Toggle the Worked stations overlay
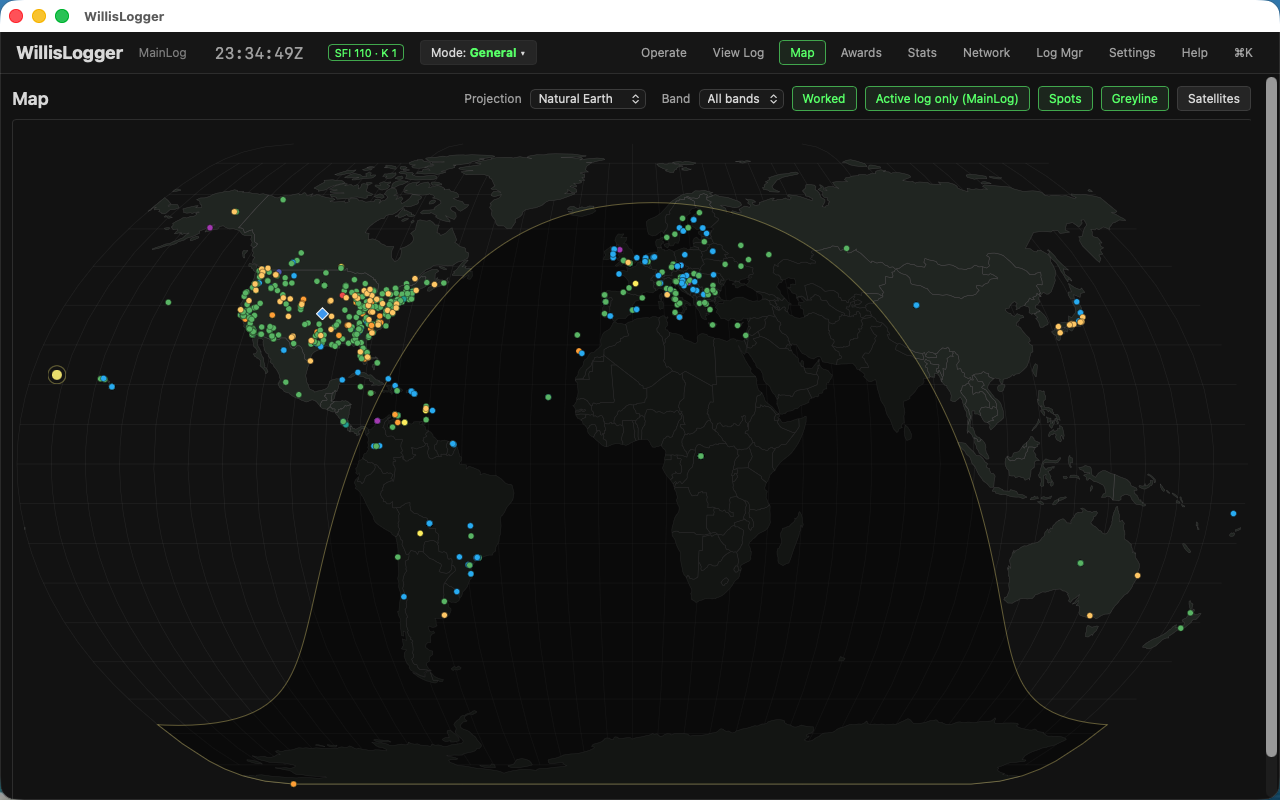The height and width of the screenshot is (800, 1280). [x=824, y=99]
